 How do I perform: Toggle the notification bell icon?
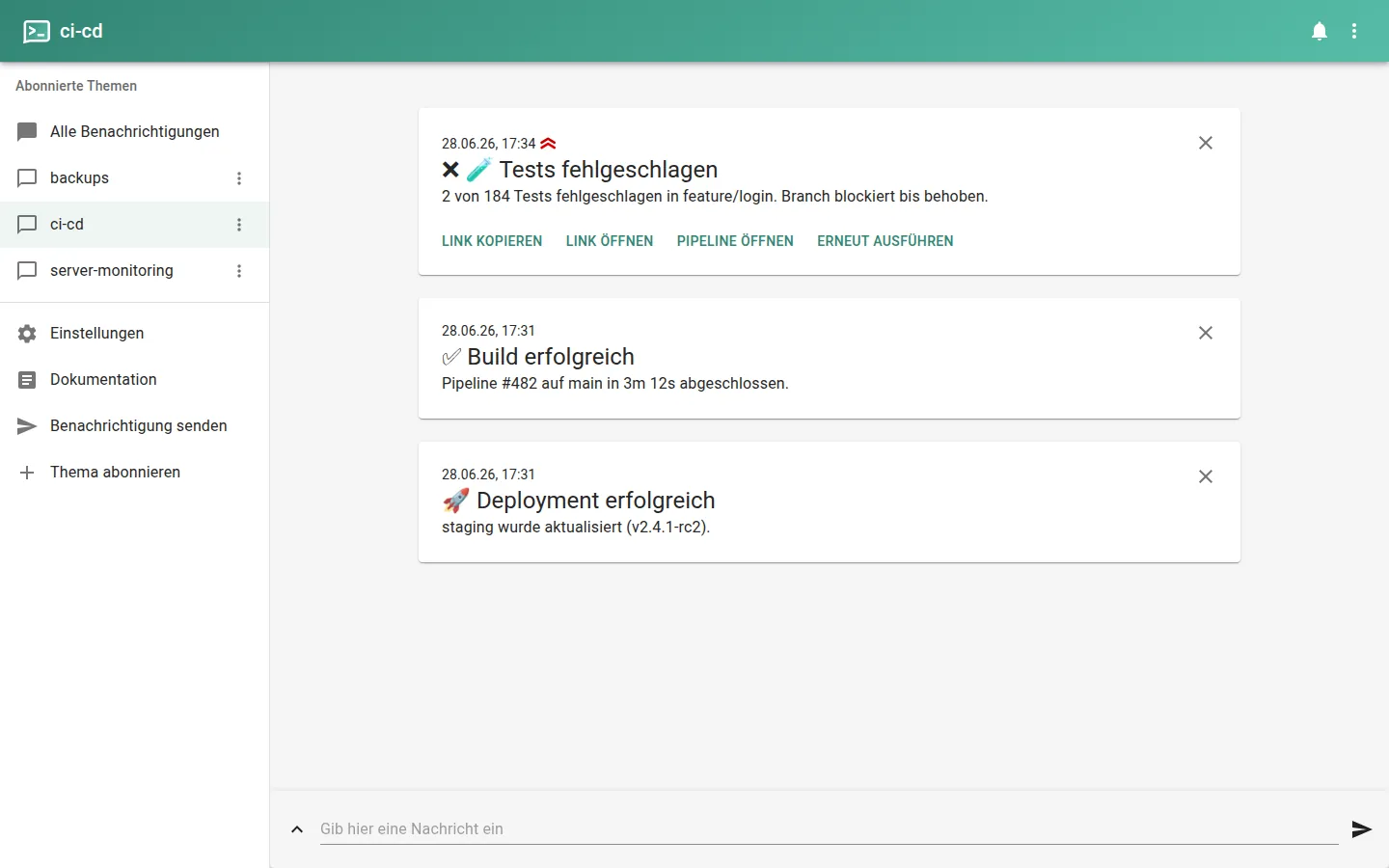point(1320,32)
